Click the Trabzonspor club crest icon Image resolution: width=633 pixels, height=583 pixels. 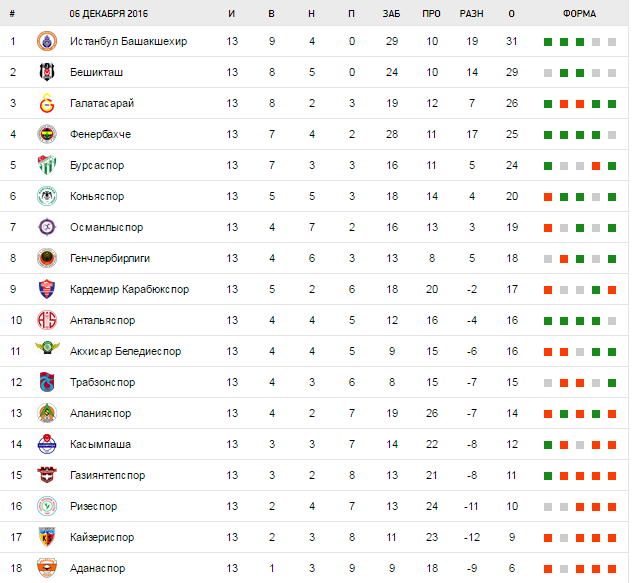pos(44,382)
